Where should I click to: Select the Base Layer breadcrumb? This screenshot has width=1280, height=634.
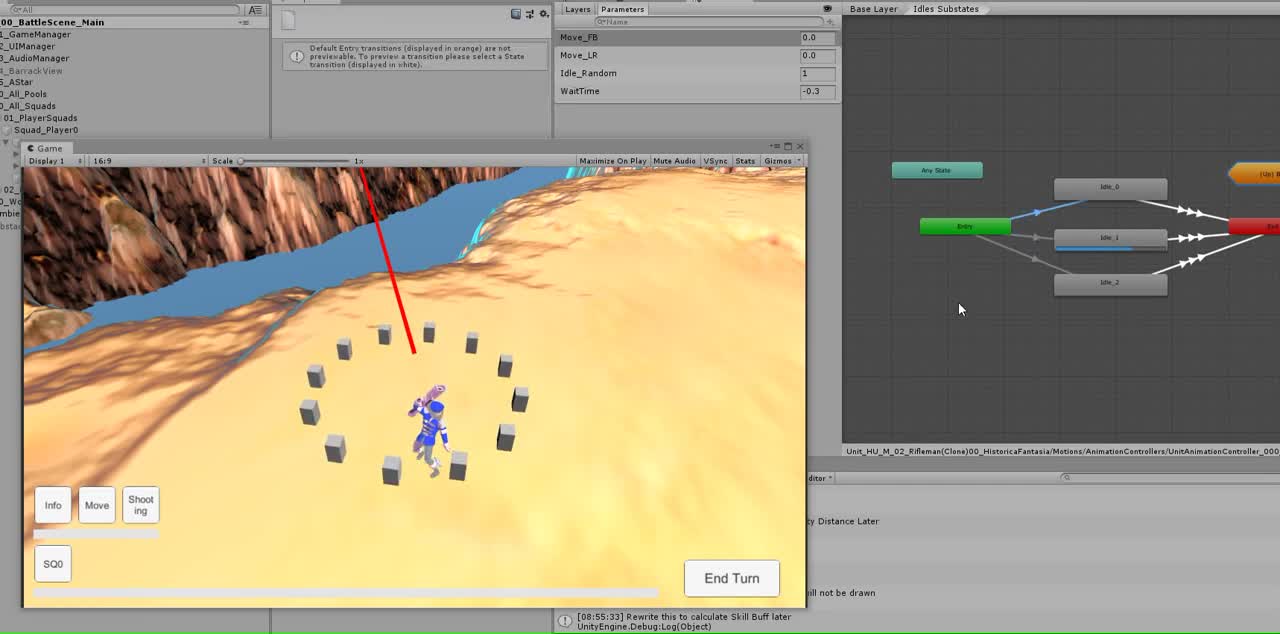pyautogui.click(x=873, y=9)
